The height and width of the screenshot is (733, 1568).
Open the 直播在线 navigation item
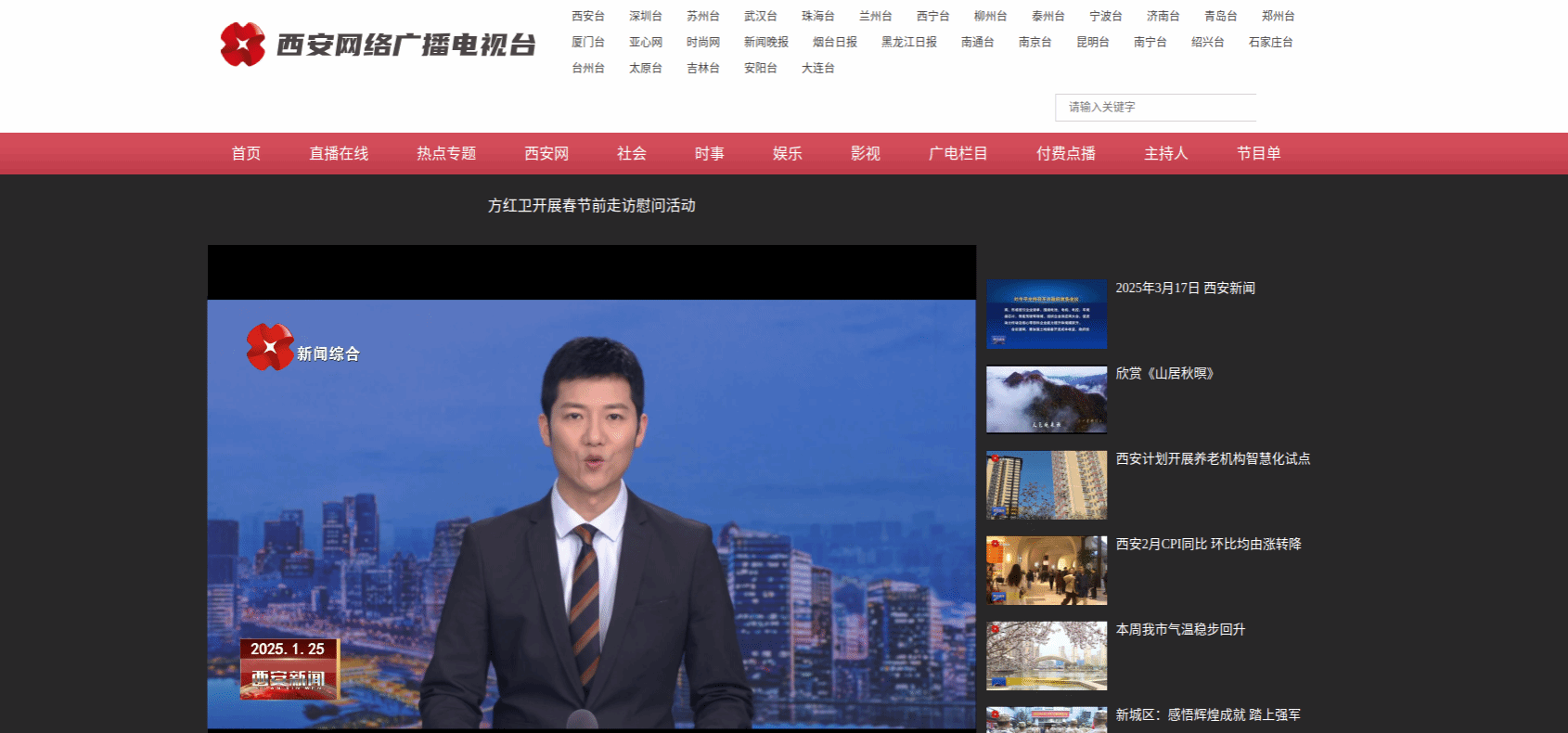339,154
